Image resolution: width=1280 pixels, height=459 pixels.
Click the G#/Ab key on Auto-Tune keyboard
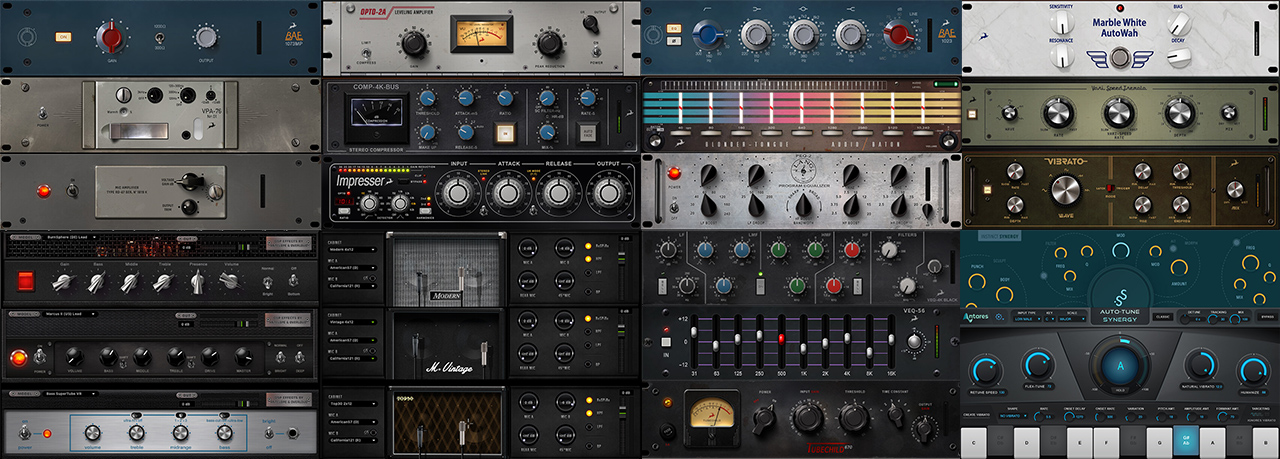(1186, 440)
